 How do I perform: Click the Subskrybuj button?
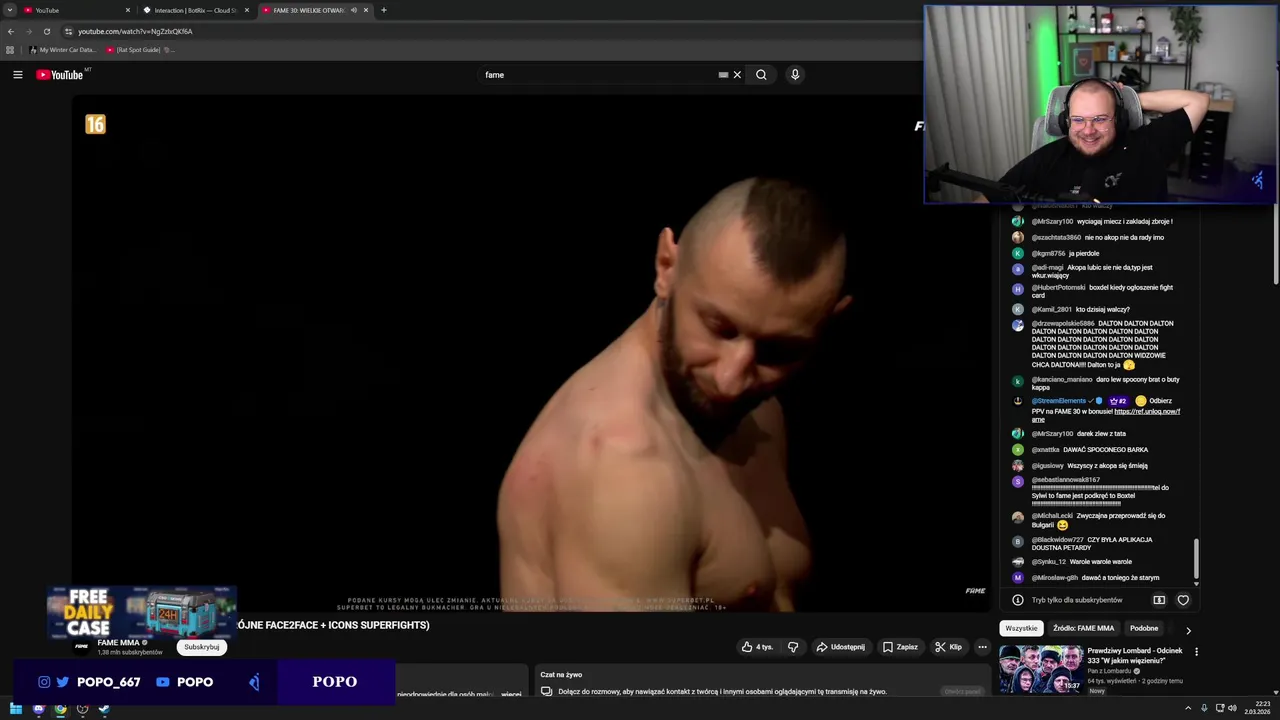click(x=202, y=647)
